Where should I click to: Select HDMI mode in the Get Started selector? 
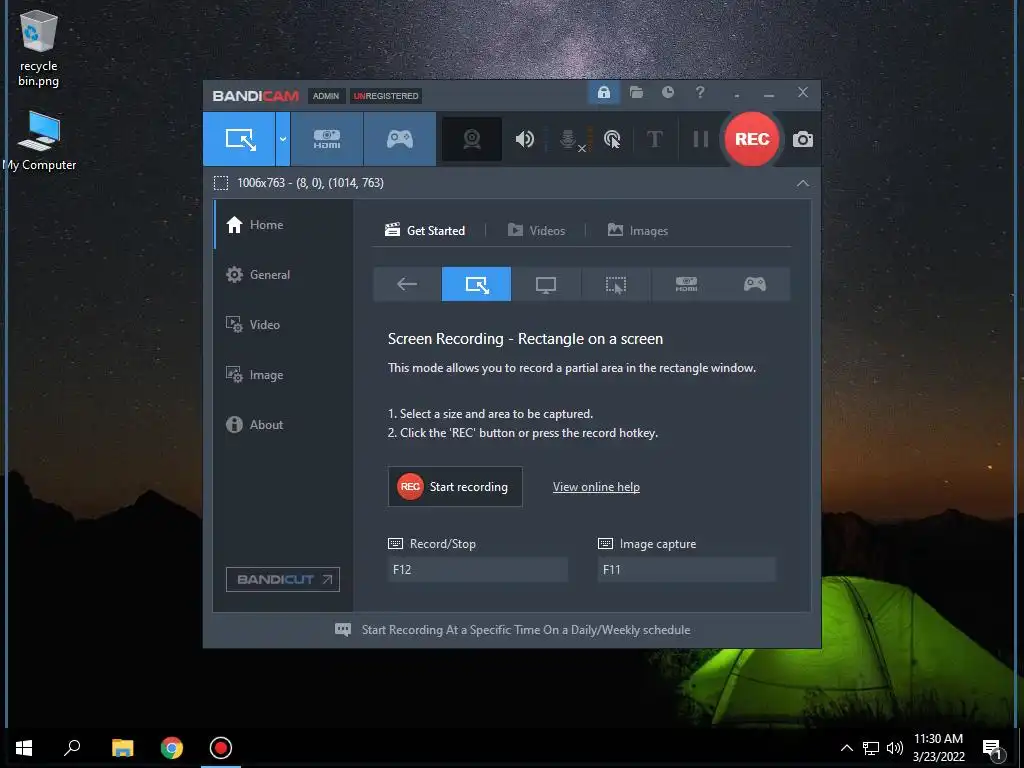click(x=686, y=284)
